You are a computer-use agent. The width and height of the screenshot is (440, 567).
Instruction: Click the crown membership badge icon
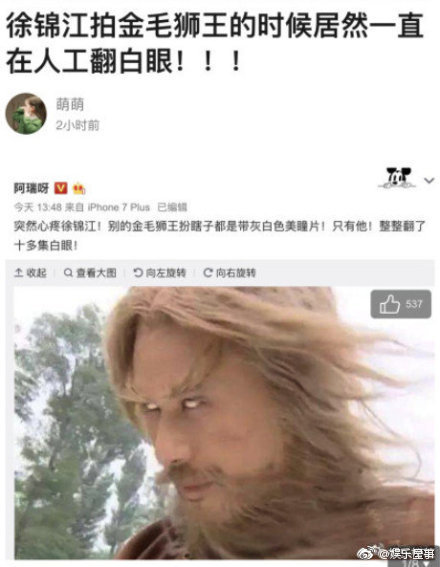(x=79, y=188)
